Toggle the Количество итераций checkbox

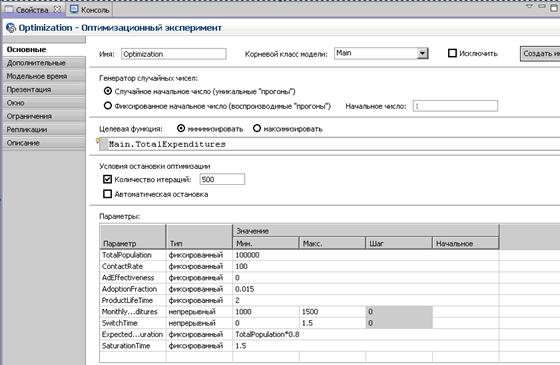point(107,179)
